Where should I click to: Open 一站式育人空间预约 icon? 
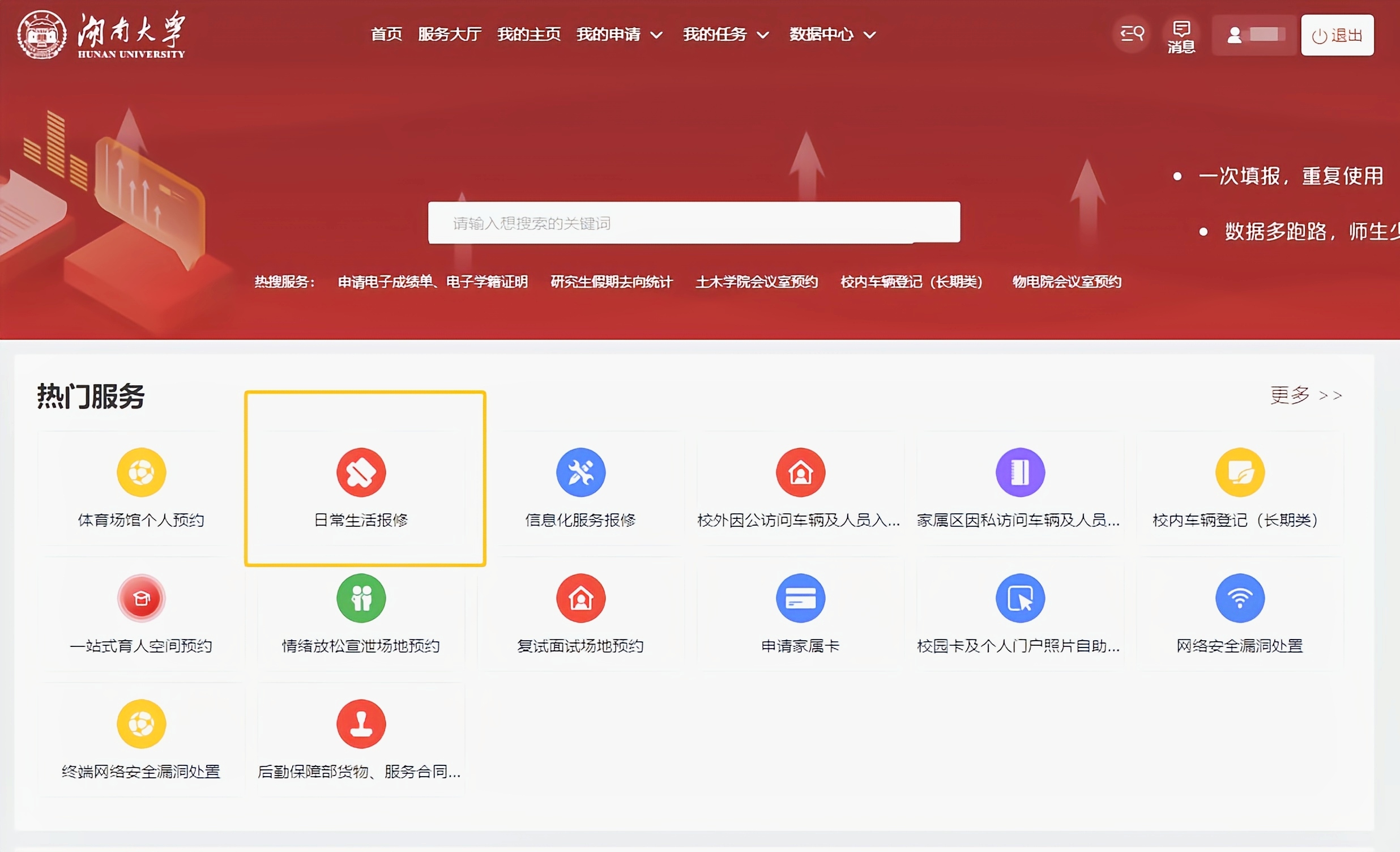141,598
